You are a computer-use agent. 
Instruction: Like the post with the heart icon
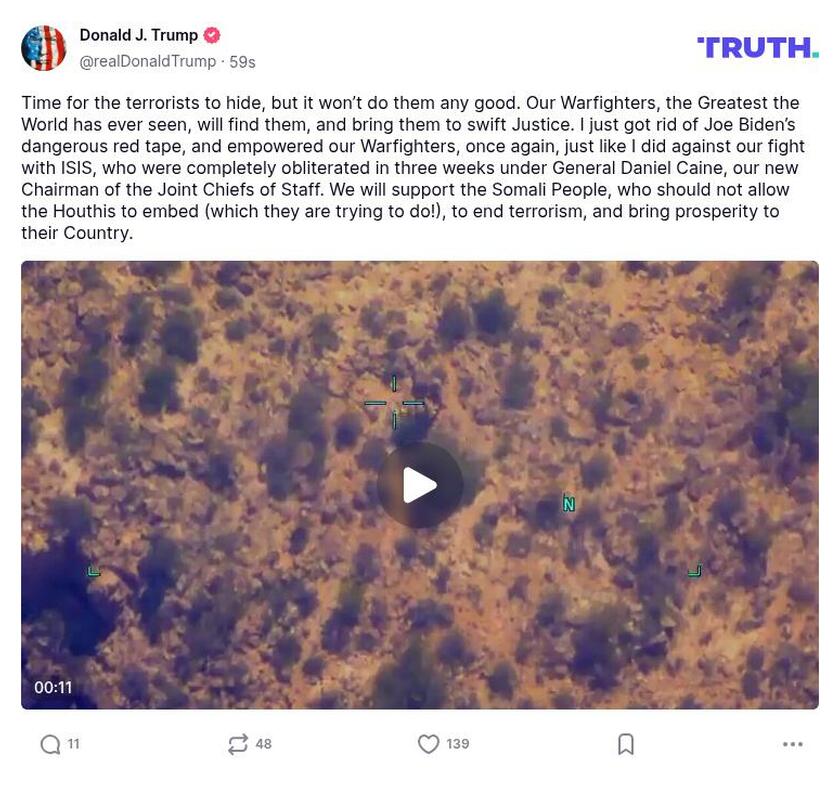(x=428, y=744)
